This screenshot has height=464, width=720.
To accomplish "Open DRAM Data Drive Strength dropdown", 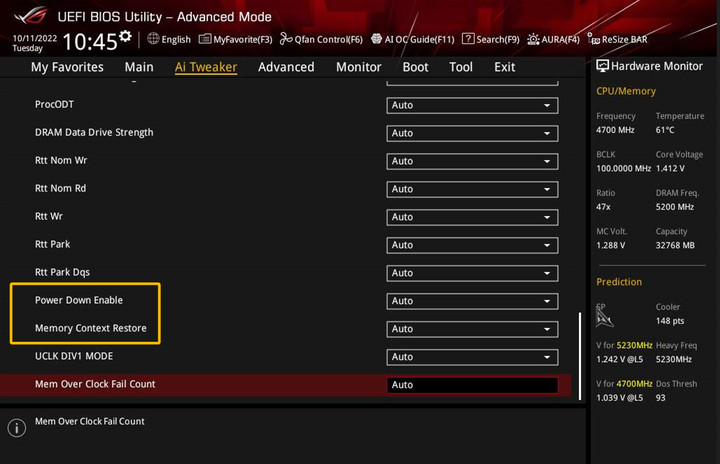I will tap(472, 133).
